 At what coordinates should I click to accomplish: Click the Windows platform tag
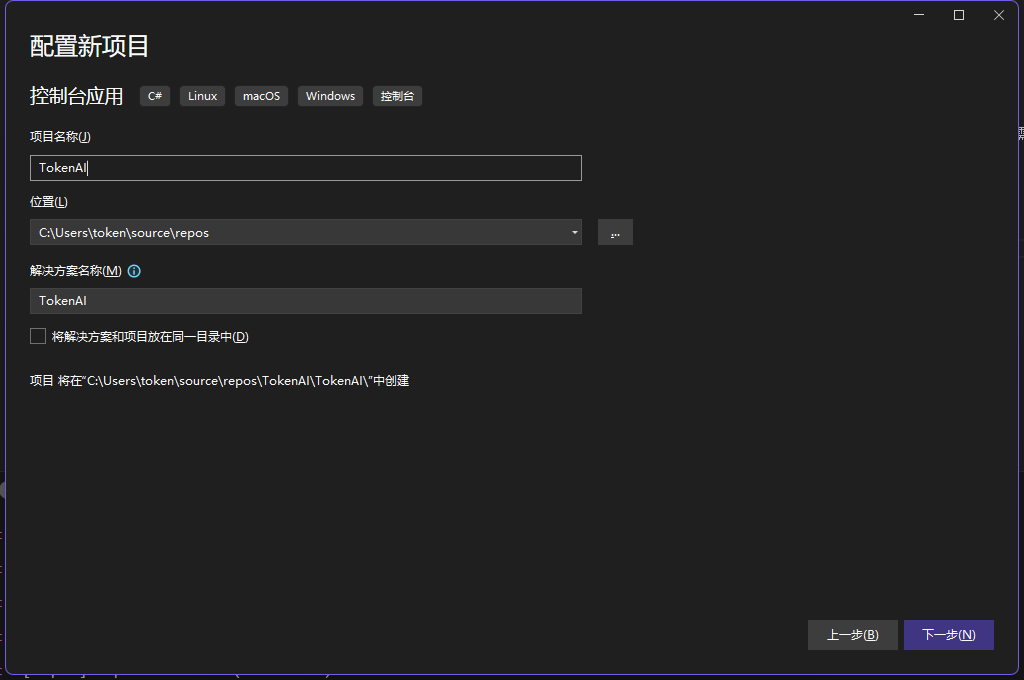click(x=330, y=96)
